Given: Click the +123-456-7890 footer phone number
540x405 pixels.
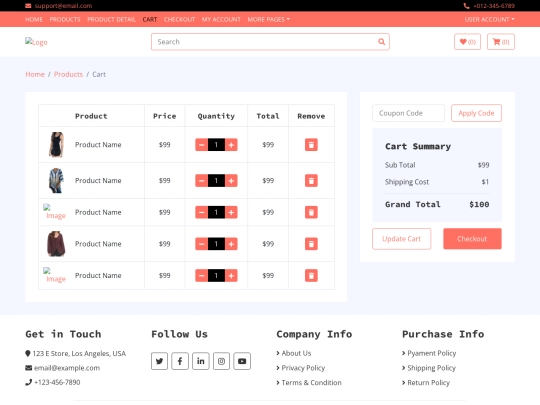Looking at the screenshot, I should tap(57, 382).
